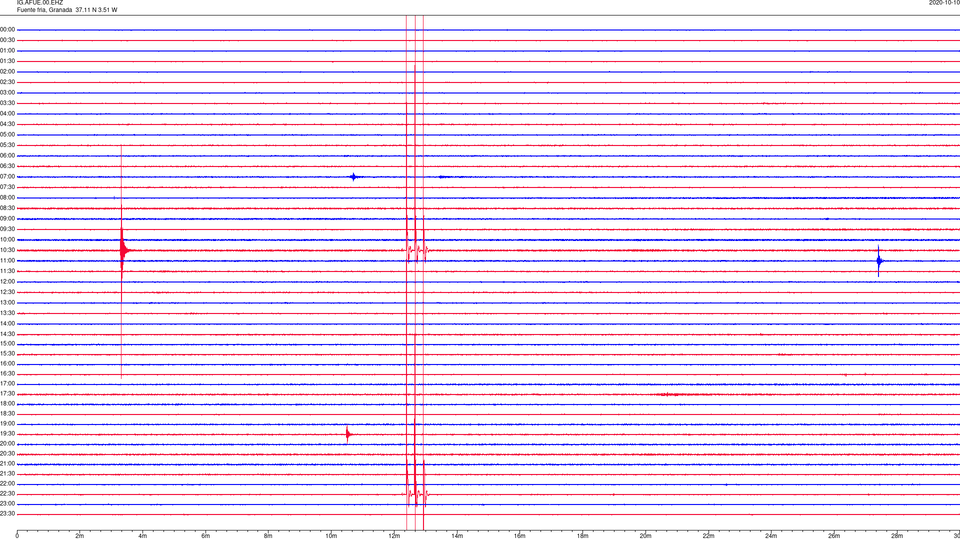Select the 08:30 trace time label

[x=8, y=208]
